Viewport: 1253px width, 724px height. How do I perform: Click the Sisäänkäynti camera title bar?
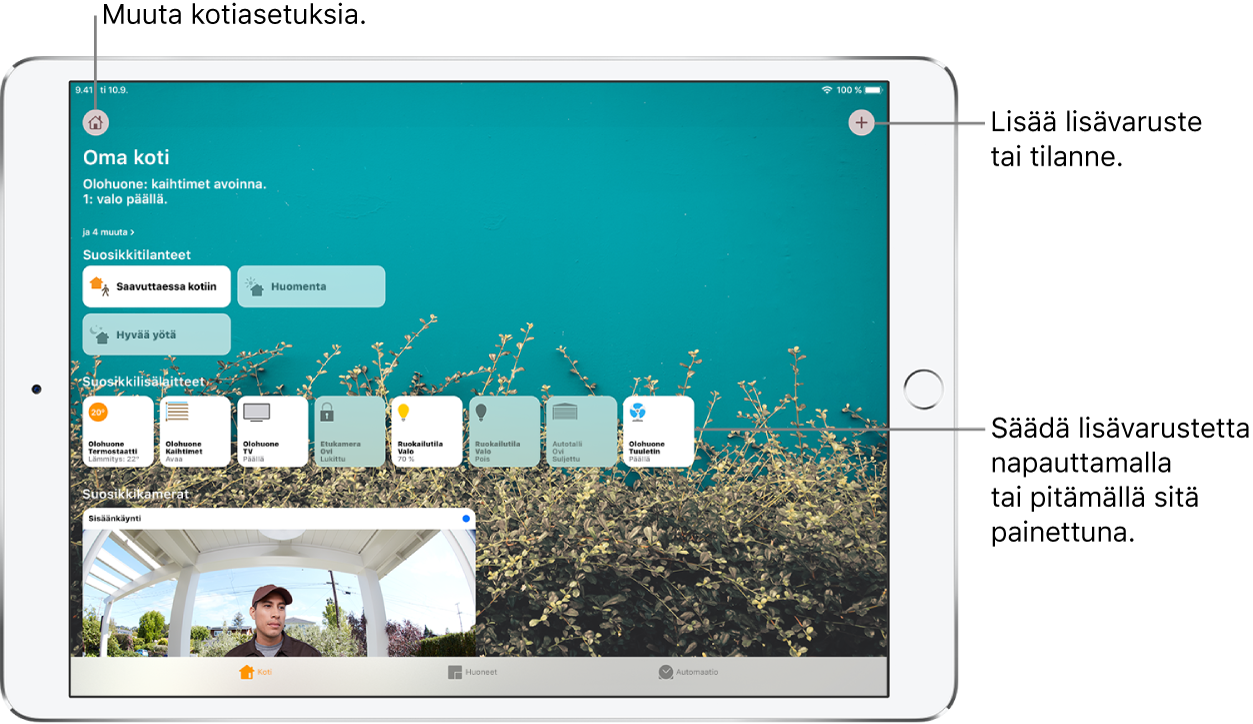click(279, 519)
